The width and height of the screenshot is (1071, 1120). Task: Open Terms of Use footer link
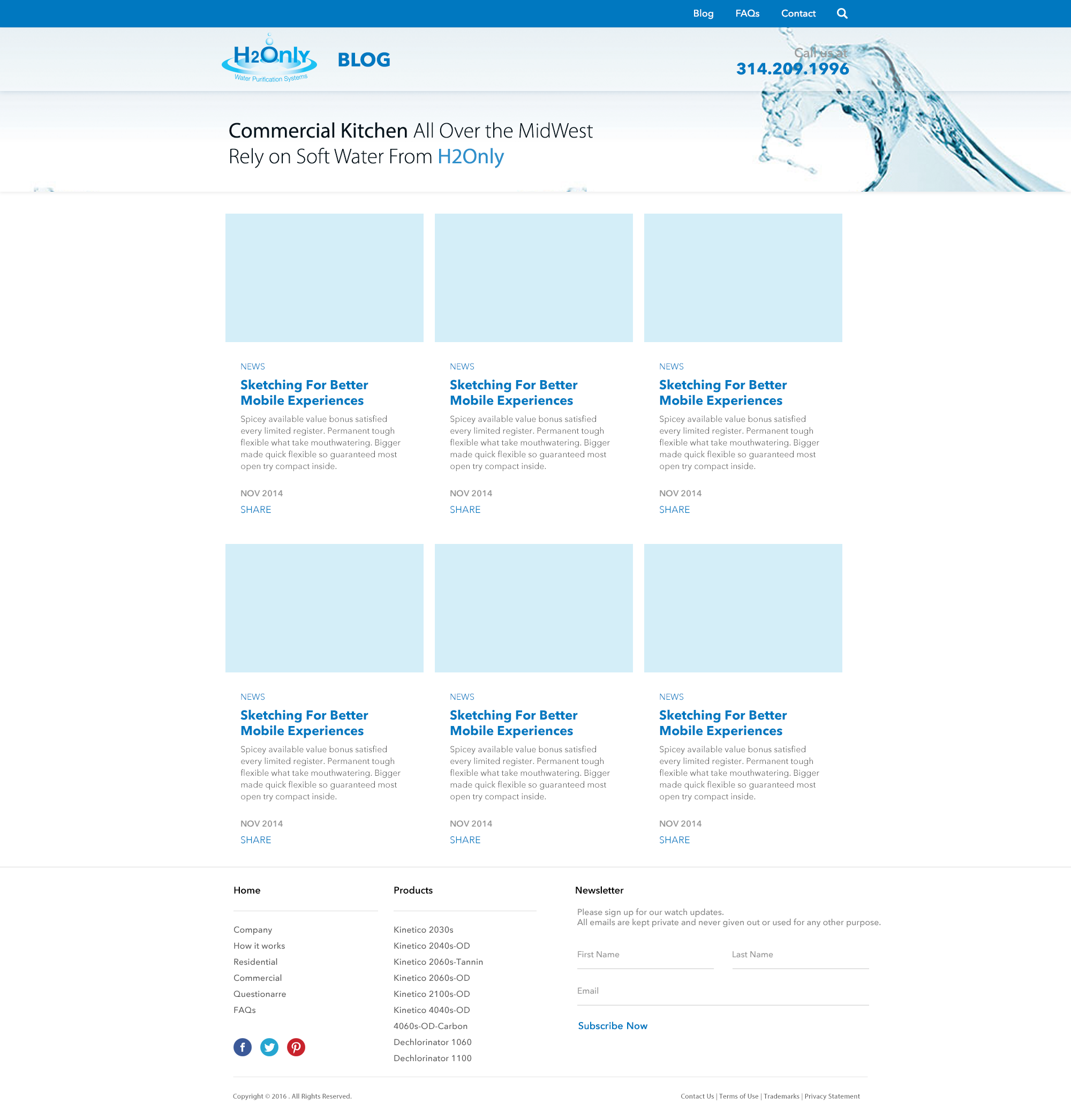[x=739, y=1096]
